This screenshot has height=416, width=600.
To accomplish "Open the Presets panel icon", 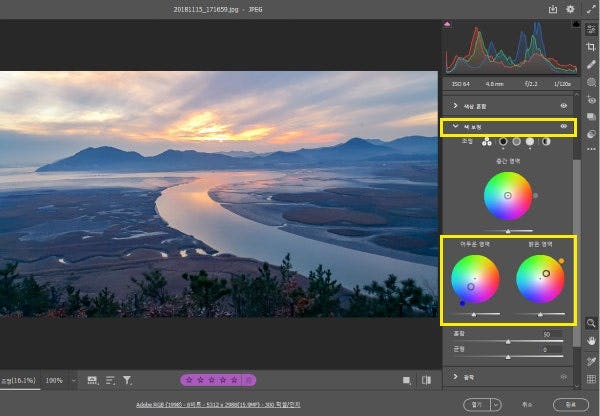I will (591, 134).
